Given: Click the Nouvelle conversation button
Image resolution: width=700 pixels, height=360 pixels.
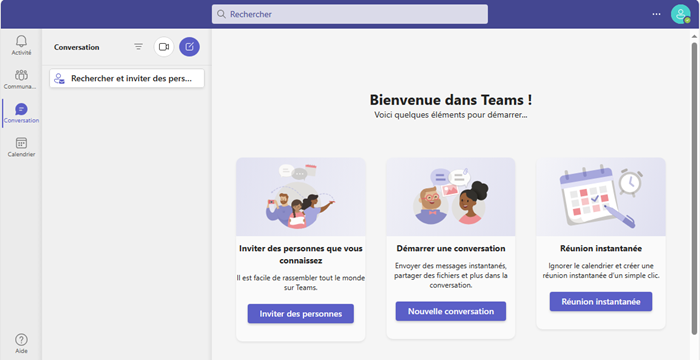Looking at the screenshot, I should pyautogui.click(x=450, y=311).
